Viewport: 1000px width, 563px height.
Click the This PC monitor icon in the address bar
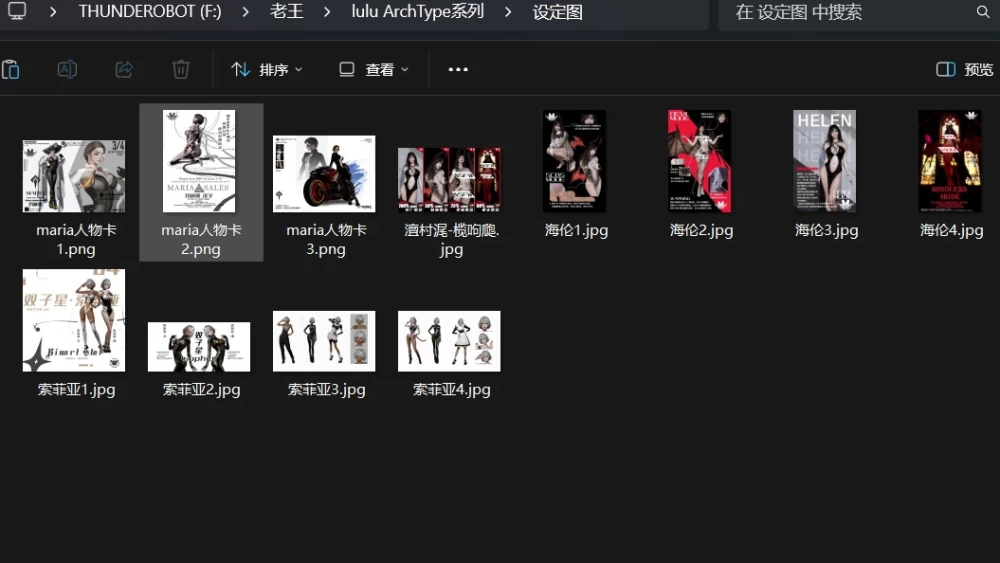[x=17, y=11]
